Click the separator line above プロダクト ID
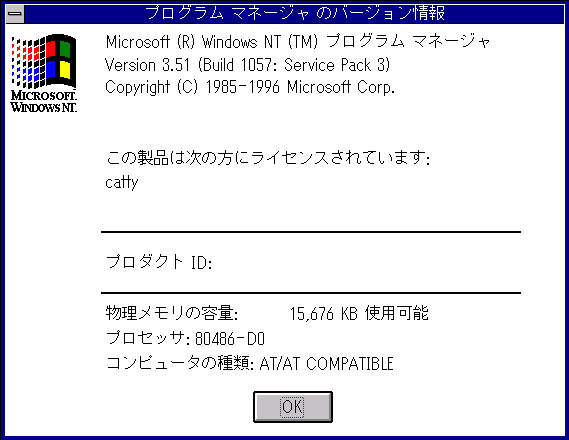 point(311,231)
